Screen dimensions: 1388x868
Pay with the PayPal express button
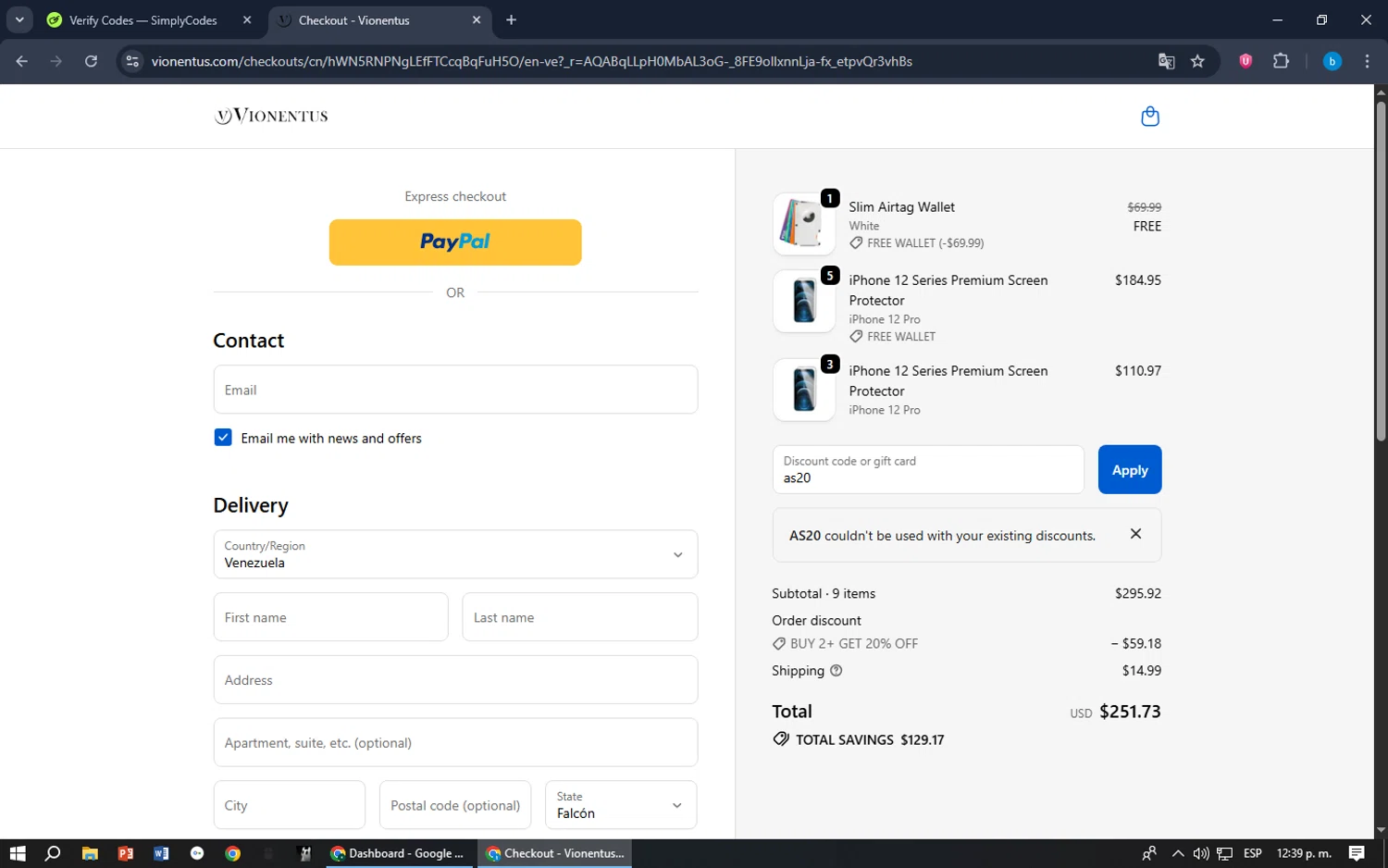(x=455, y=242)
